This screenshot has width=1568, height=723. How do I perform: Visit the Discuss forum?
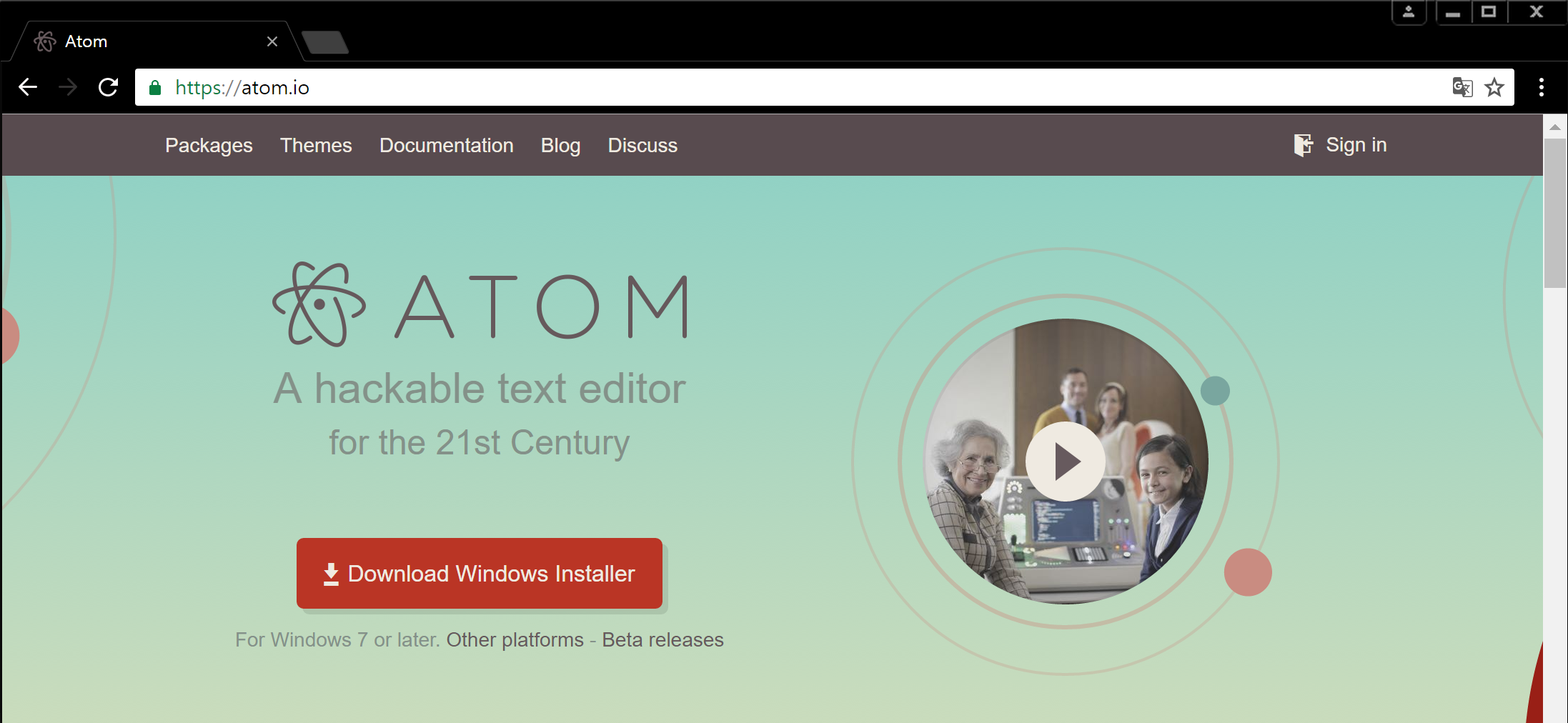point(642,145)
